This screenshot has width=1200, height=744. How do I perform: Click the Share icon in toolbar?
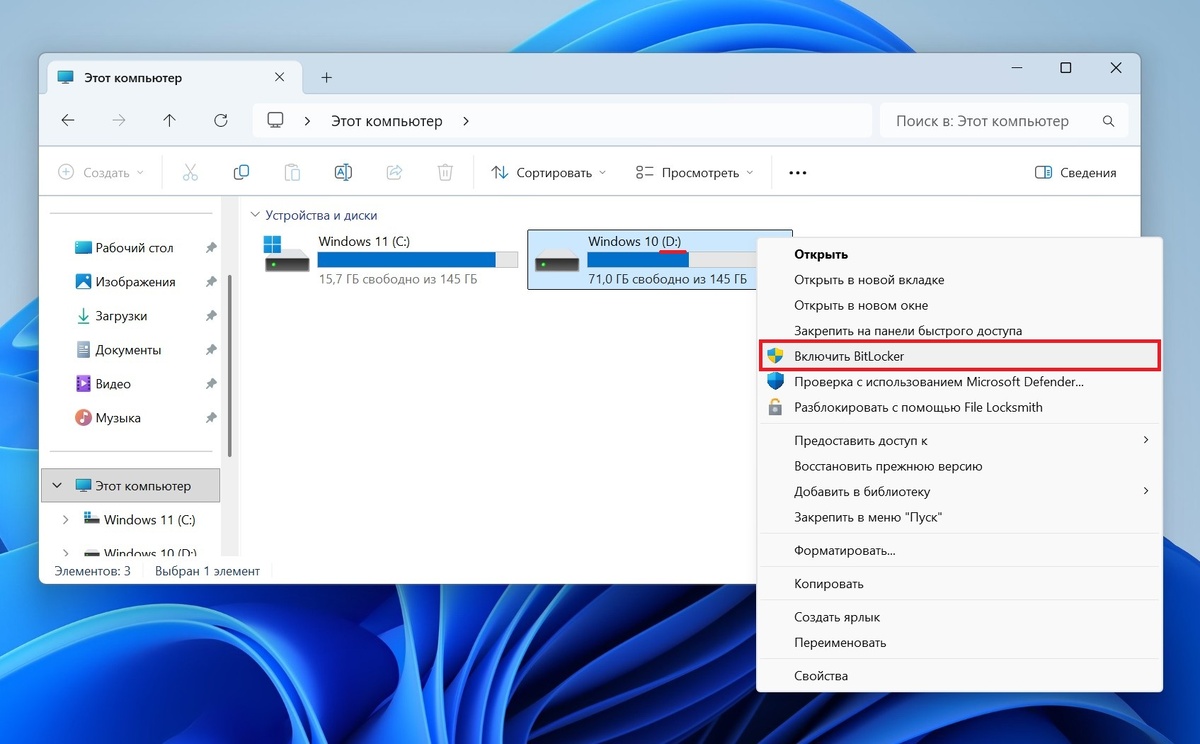[x=394, y=172]
